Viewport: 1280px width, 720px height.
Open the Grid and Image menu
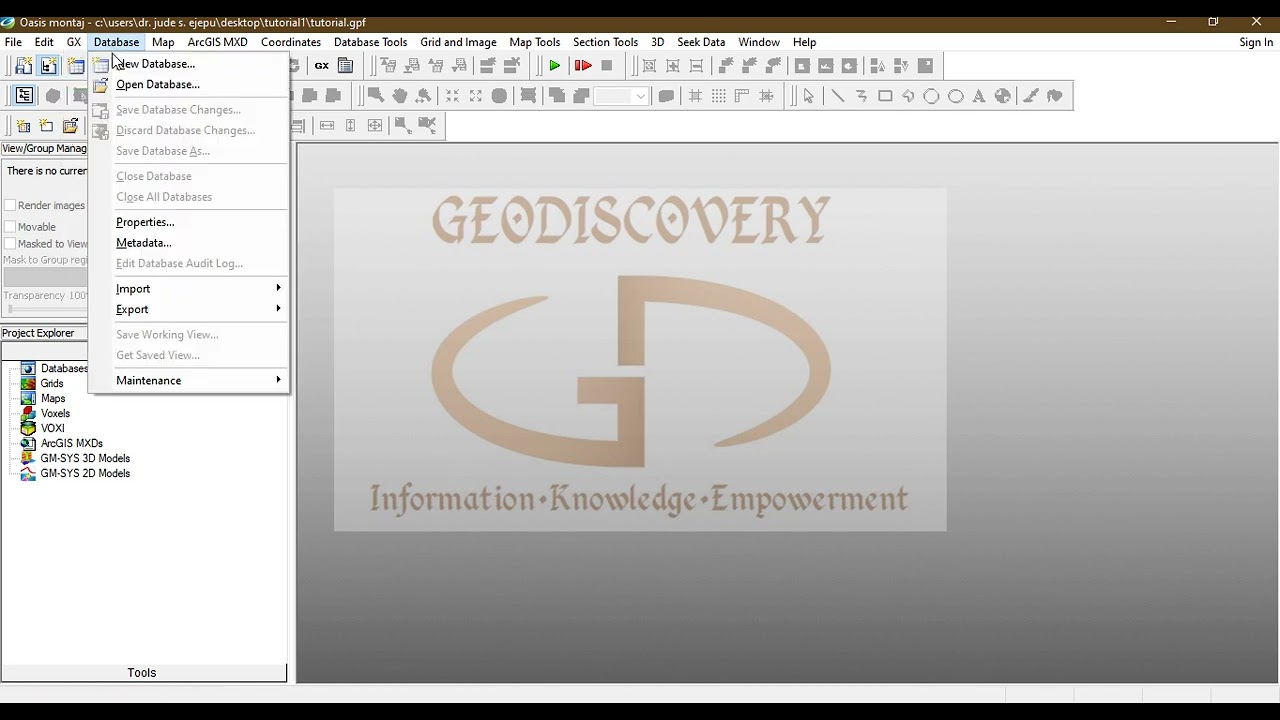point(459,42)
